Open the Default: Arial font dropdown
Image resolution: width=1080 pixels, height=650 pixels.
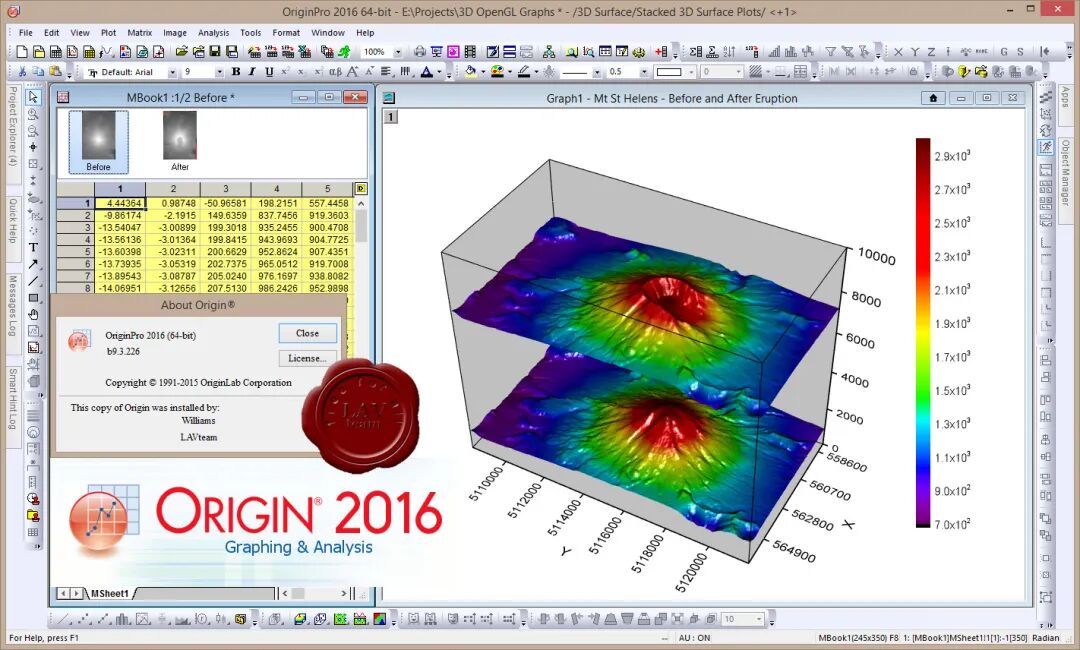[x=172, y=72]
